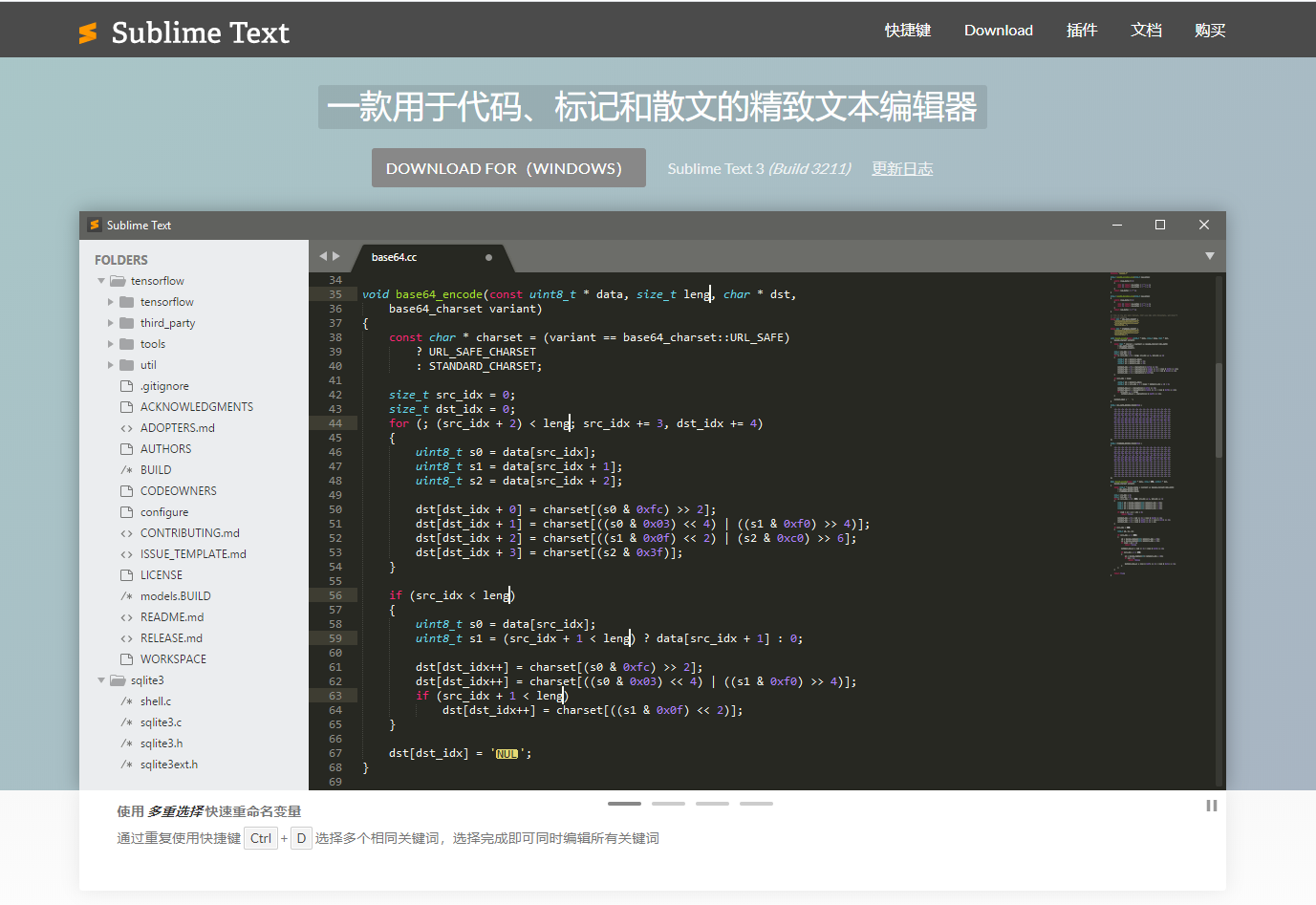This screenshot has width=1316, height=905.
Task: Click the editor vertical scrollbar
Action: pos(1219,410)
